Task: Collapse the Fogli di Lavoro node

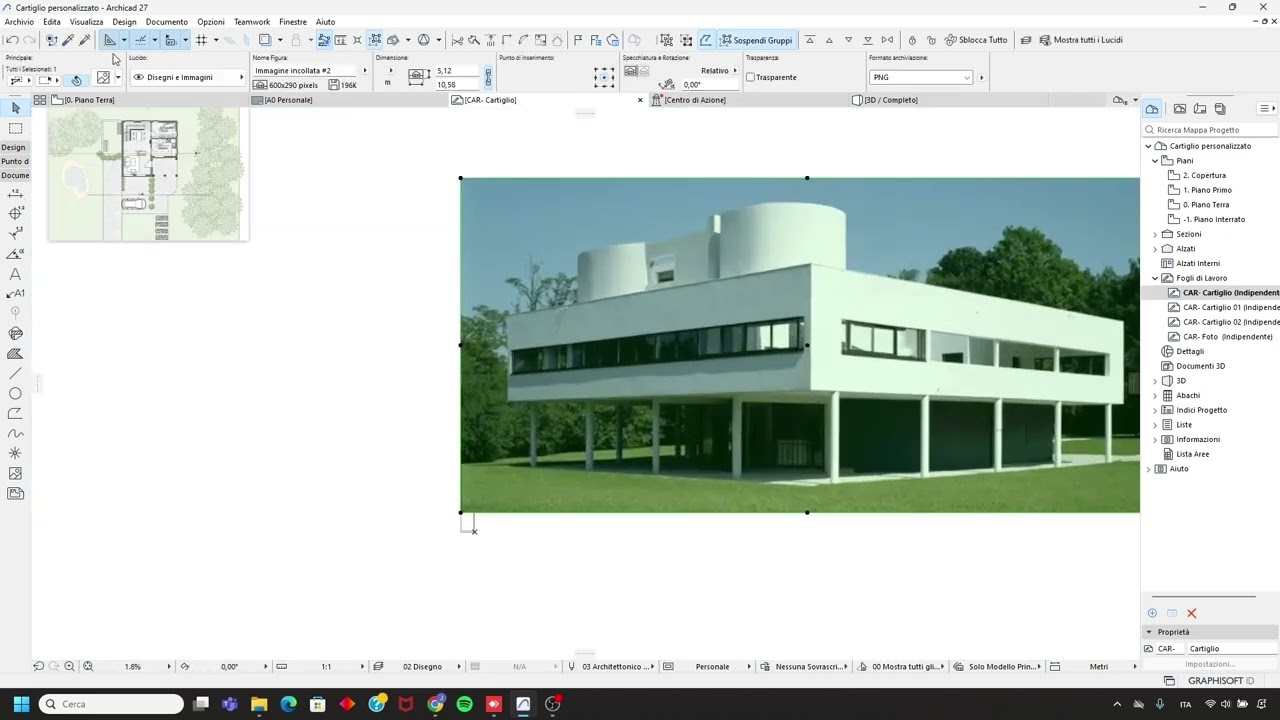Action: point(1155,278)
